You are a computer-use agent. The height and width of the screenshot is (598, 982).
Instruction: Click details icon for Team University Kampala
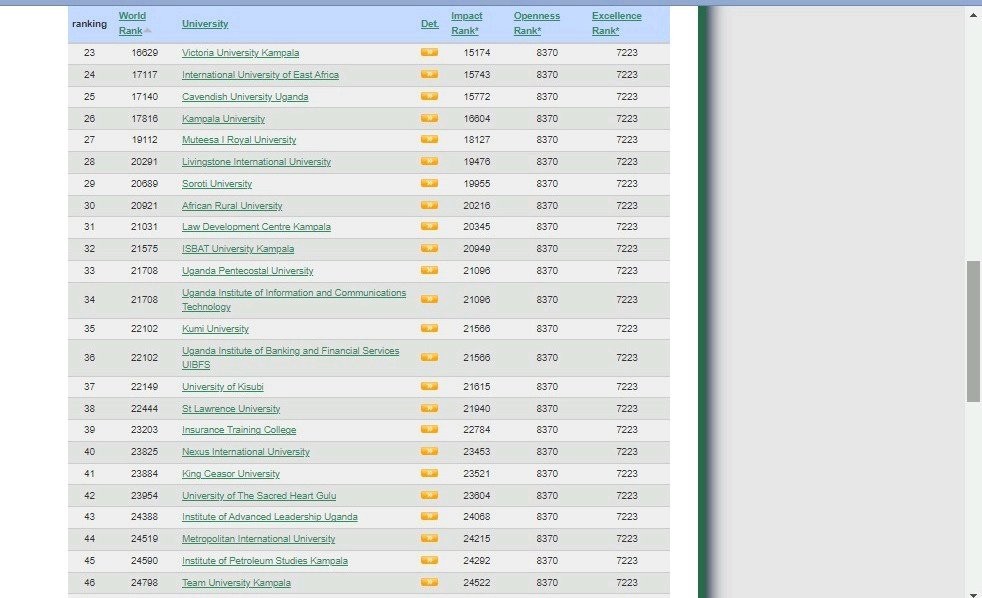tap(429, 583)
